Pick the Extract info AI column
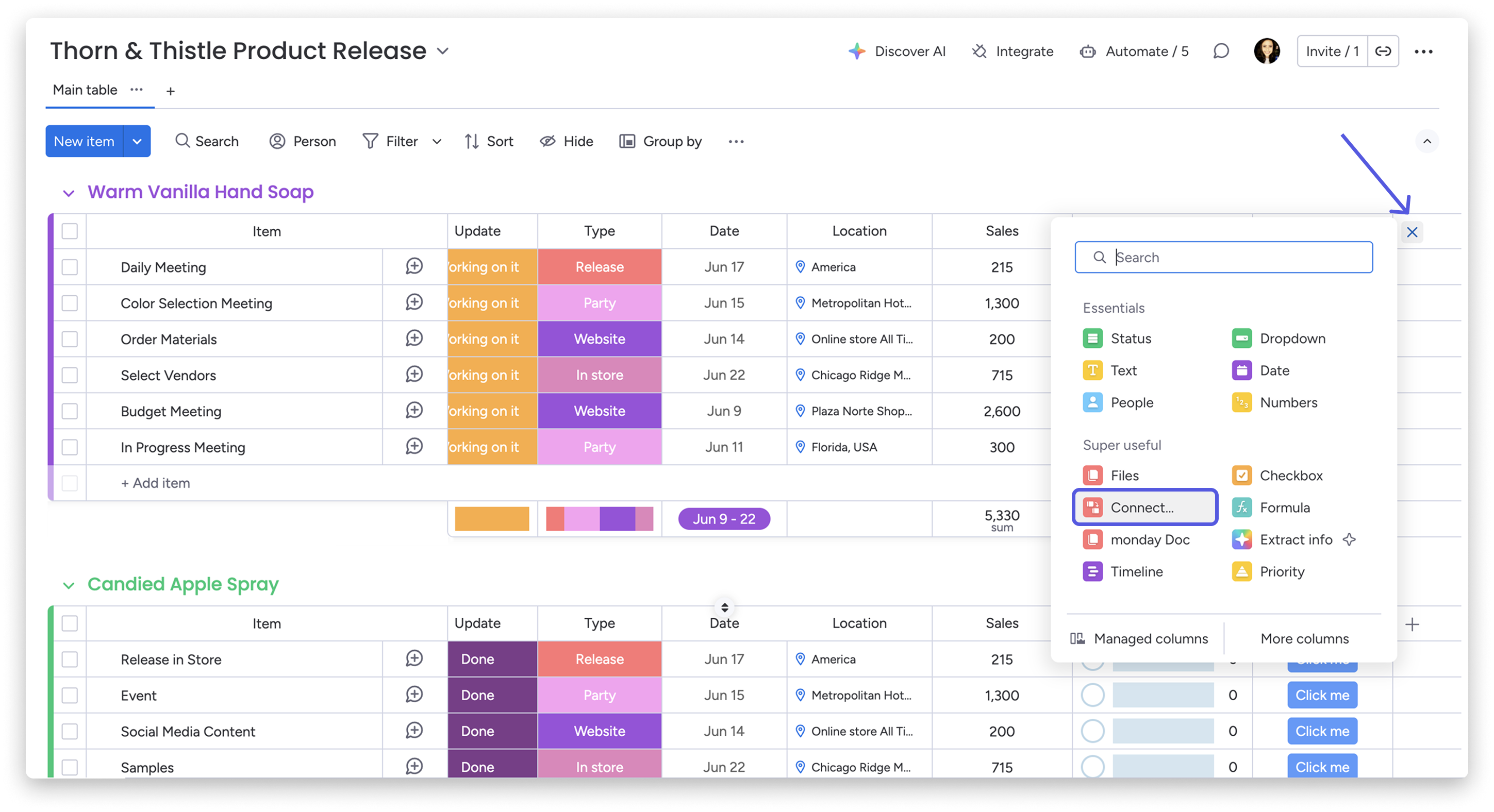This screenshot has width=1494, height=812. [1295, 539]
